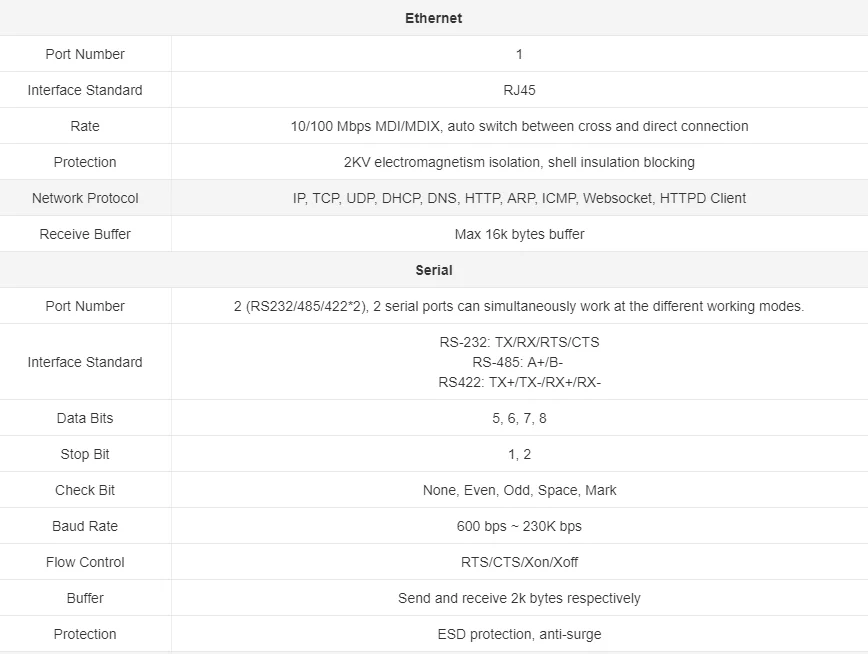Click the IP, TCP, UDP protocol list
Screen dimensions: 868x654
click(519, 198)
